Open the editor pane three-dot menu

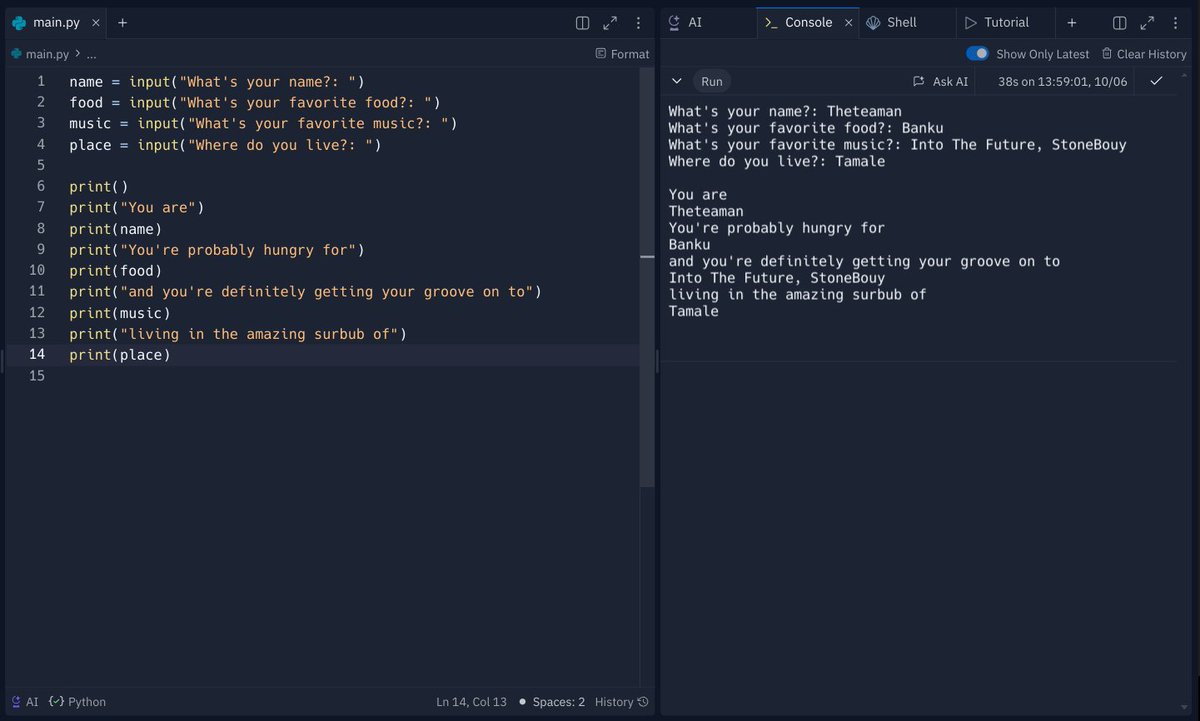click(638, 22)
